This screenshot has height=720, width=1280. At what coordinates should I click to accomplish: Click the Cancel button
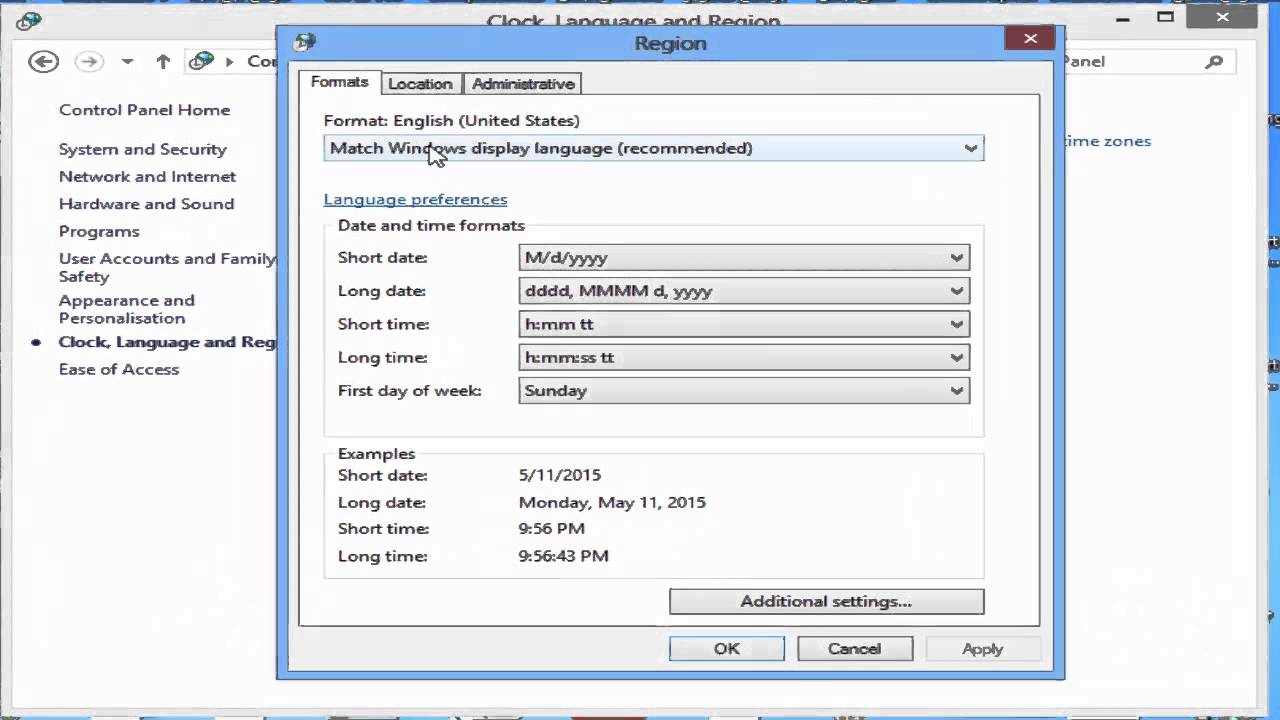click(855, 649)
